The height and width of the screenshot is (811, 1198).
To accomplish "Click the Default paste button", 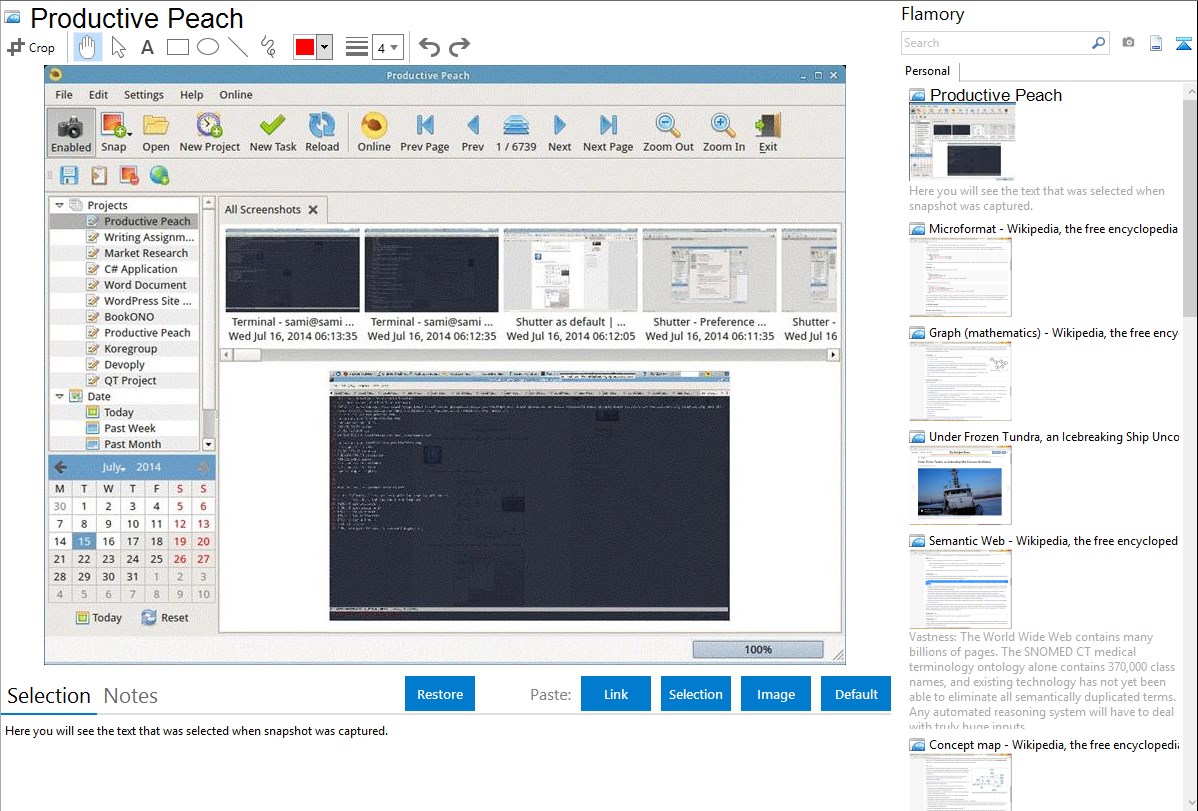I will tap(856, 694).
